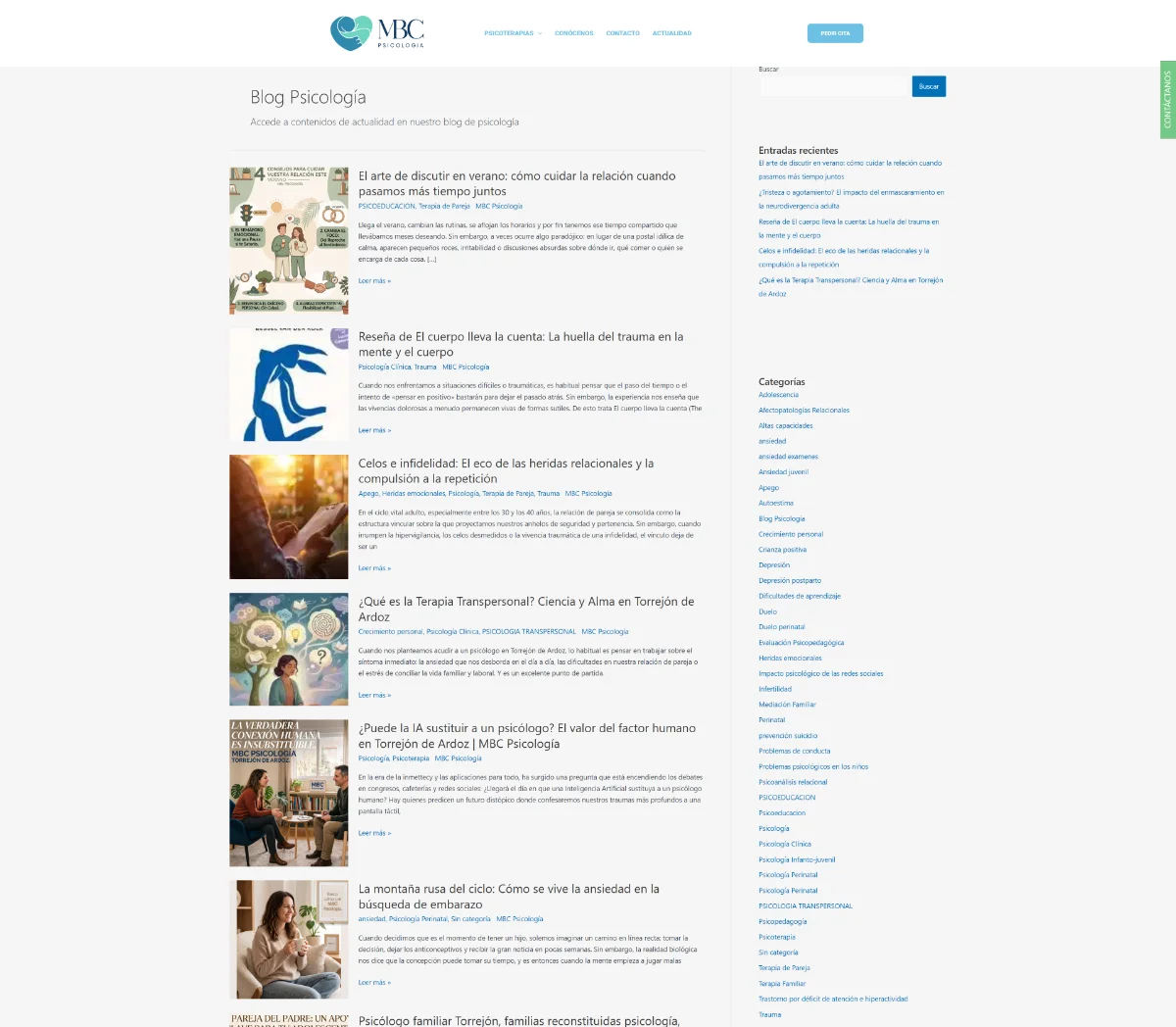The height and width of the screenshot is (1027, 1176).
Task: Open Reseña de El cuerpo lleva la cuenta title
Action: point(520,344)
